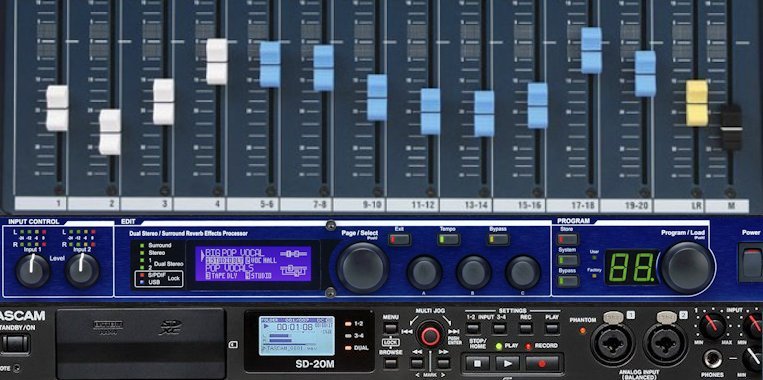The height and width of the screenshot is (380, 763).
Task: Click the rewind button under the jog dial
Action: click(417, 363)
